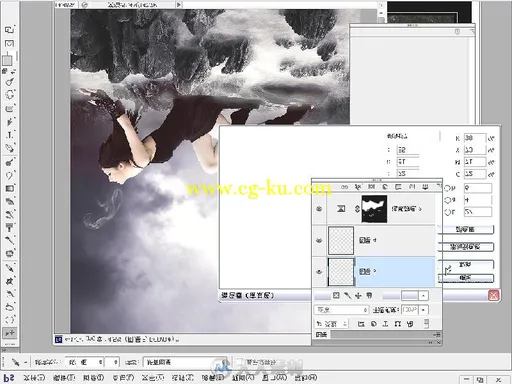Select the b radio button in color picker
The height and width of the screenshot is (384, 512).
pos(447,188)
